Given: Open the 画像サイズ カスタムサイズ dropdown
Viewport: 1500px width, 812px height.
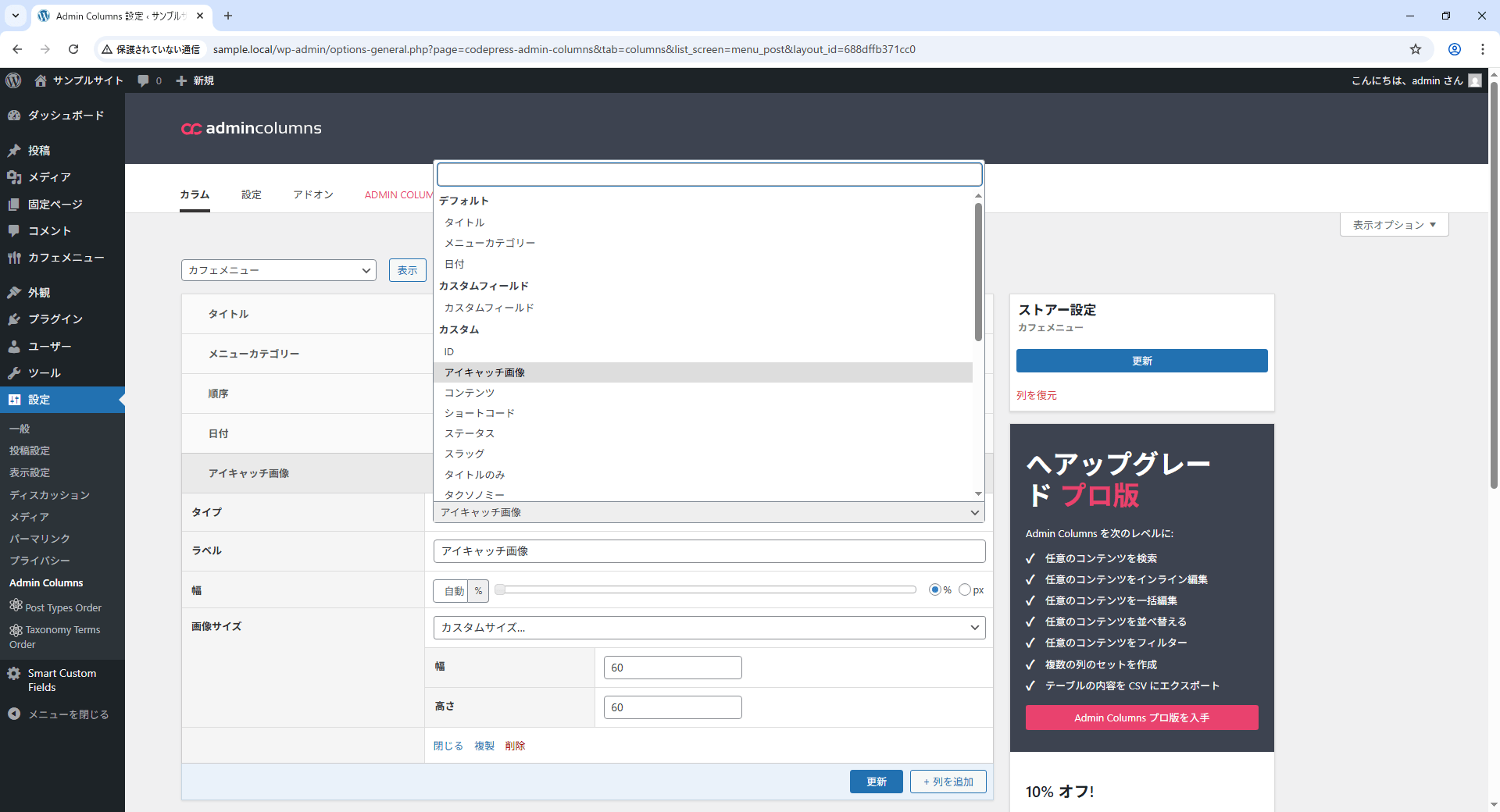Looking at the screenshot, I should 709,628.
